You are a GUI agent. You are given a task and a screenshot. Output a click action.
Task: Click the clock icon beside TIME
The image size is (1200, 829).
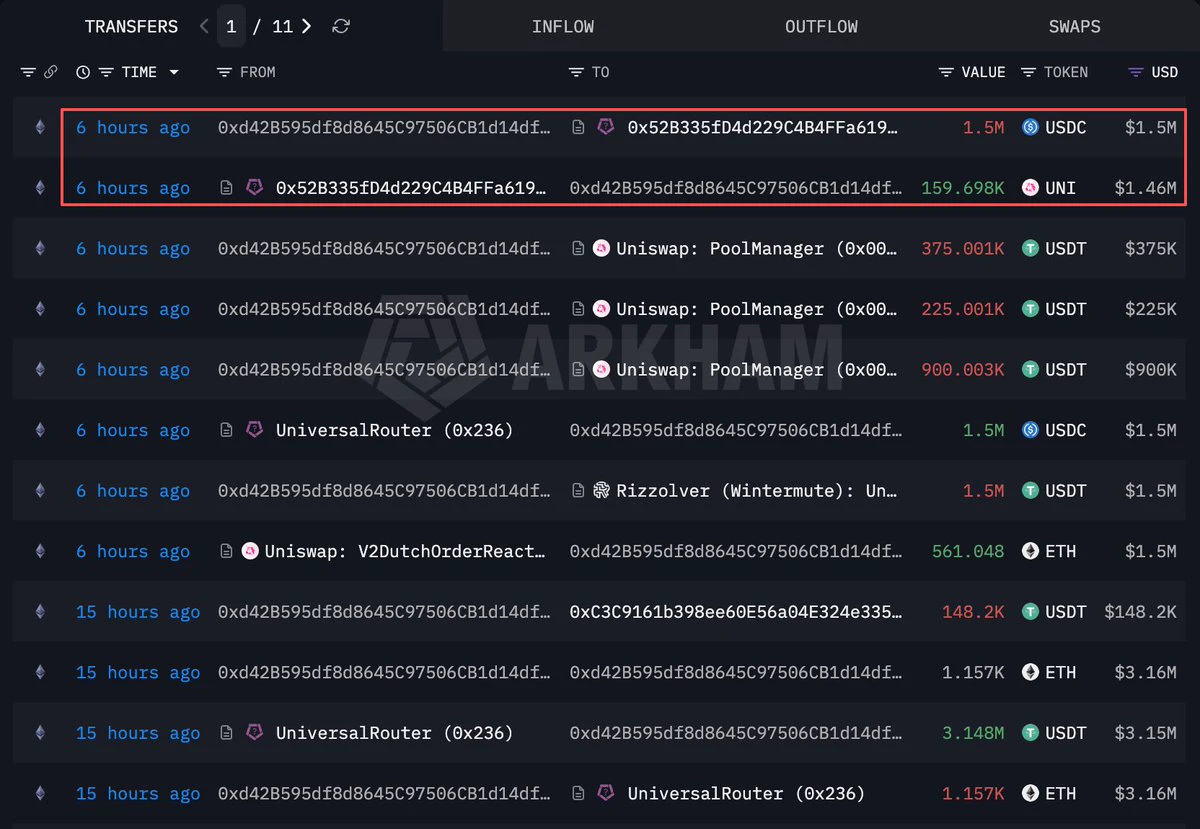(x=83, y=72)
